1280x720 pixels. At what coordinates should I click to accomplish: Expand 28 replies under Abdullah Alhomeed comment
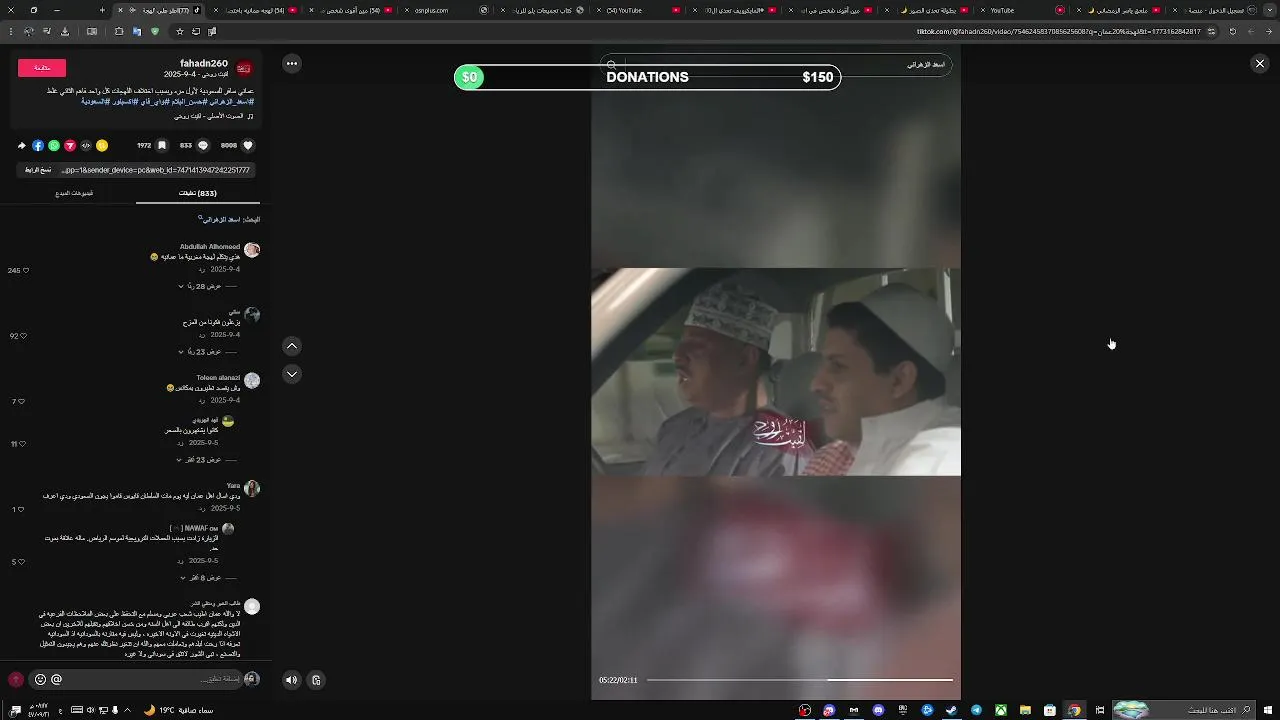pyautogui.click(x=207, y=286)
